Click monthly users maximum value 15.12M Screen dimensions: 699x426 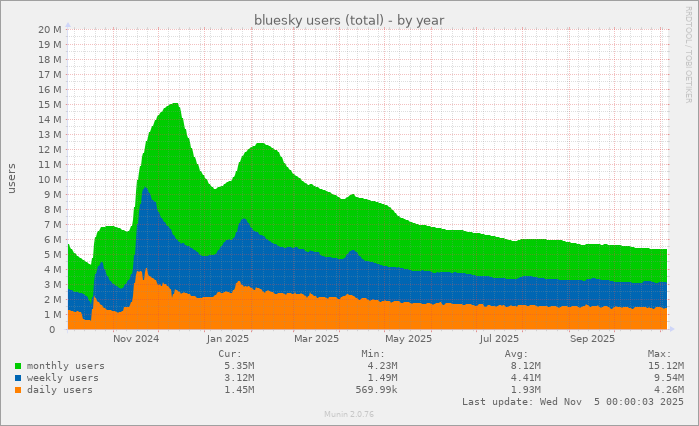tap(666, 366)
